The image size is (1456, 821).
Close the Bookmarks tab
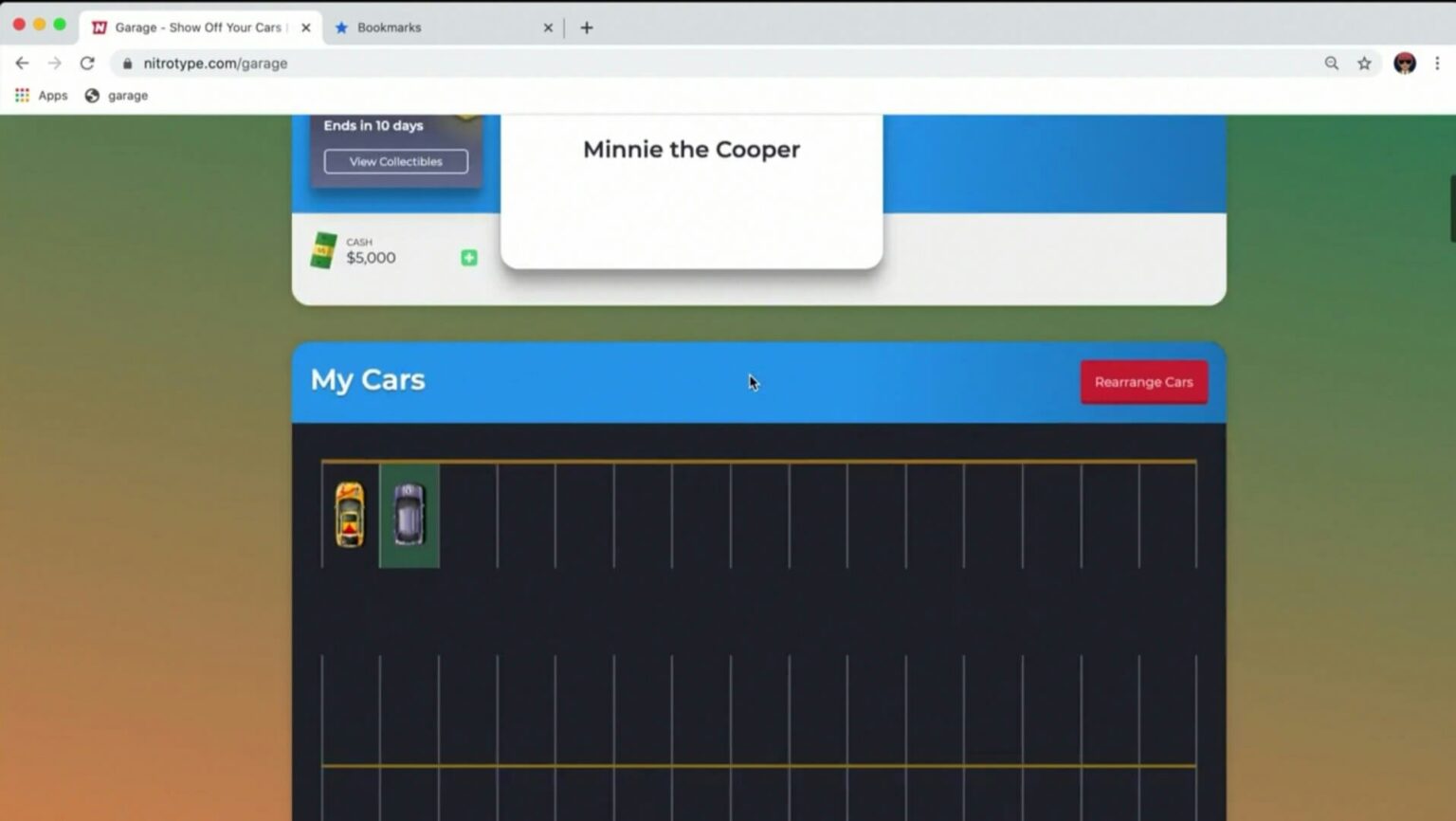point(548,27)
